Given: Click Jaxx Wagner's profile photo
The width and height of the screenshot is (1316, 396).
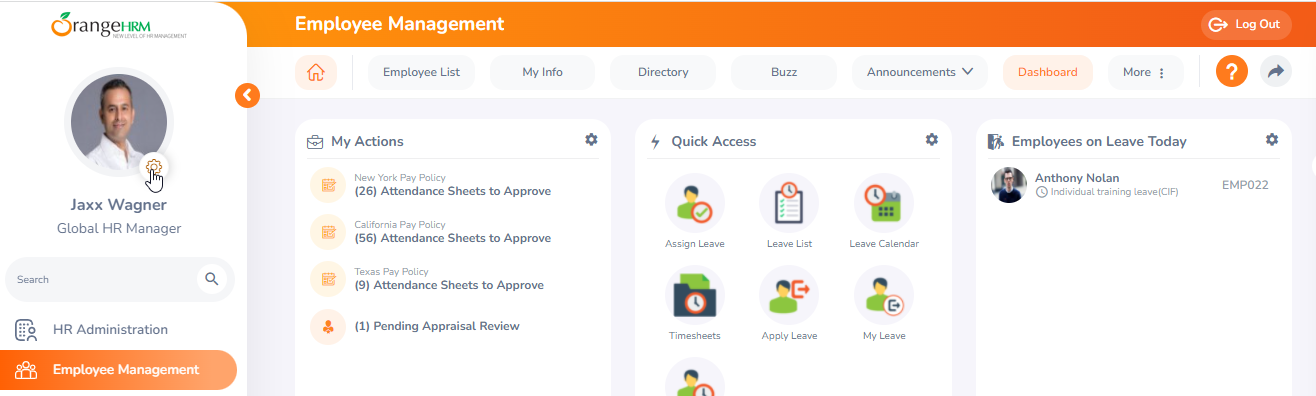Looking at the screenshot, I should [118, 122].
